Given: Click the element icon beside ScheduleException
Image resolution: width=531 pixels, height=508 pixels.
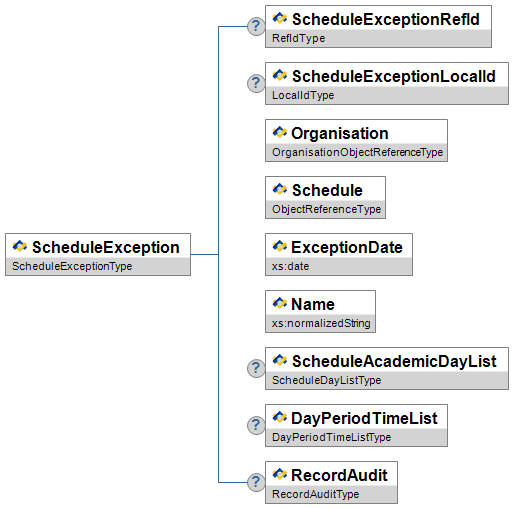Looking at the screenshot, I should point(20,246).
